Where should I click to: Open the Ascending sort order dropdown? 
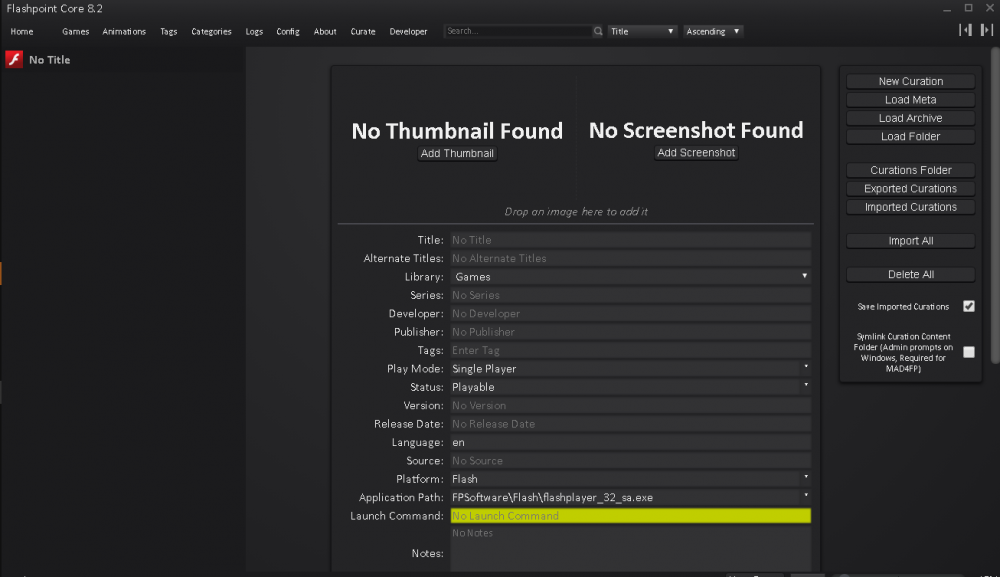pos(712,31)
